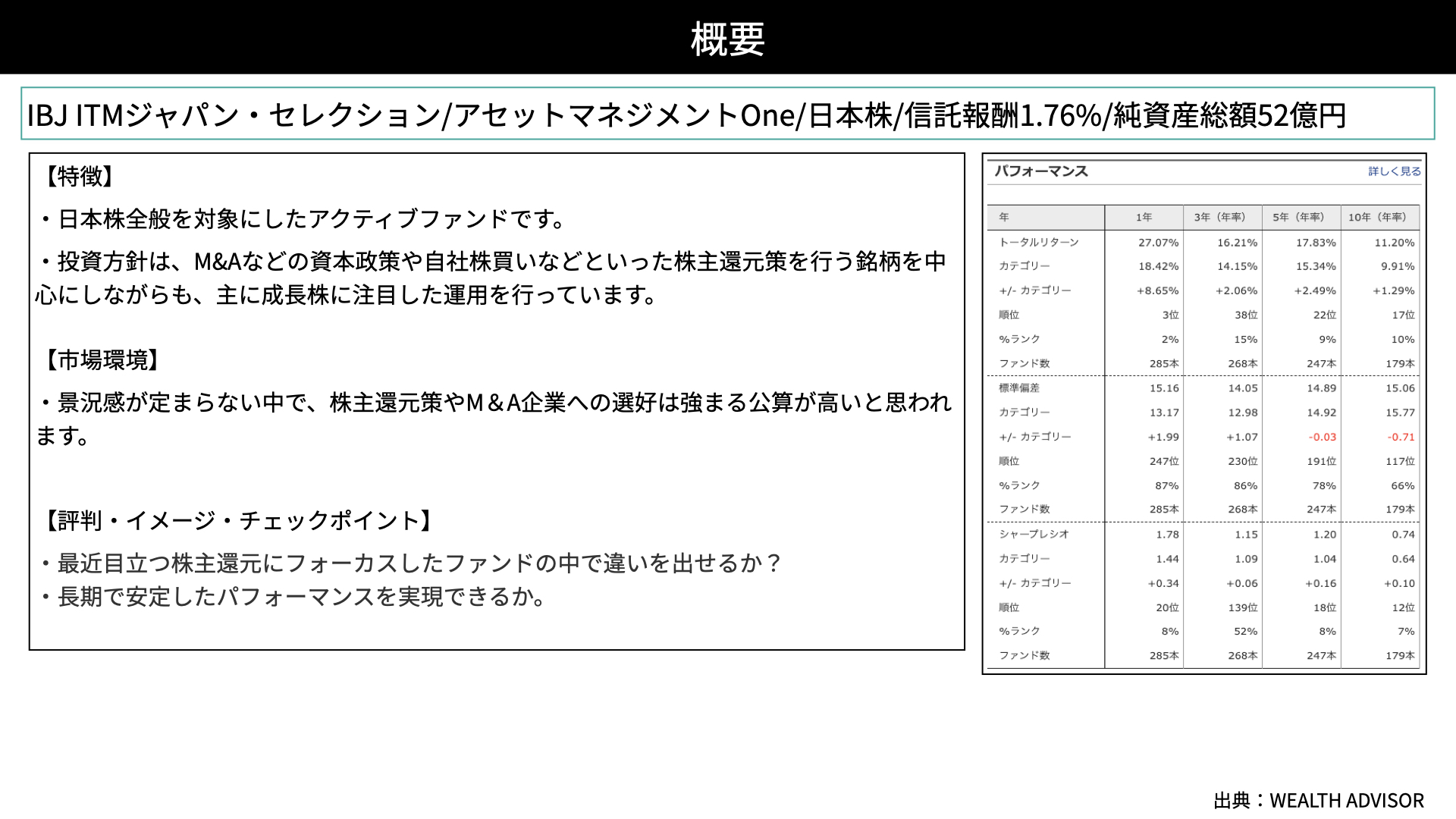Select the 247位 rank cell
The height and width of the screenshot is (819, 1456).
pos(1164,462)
